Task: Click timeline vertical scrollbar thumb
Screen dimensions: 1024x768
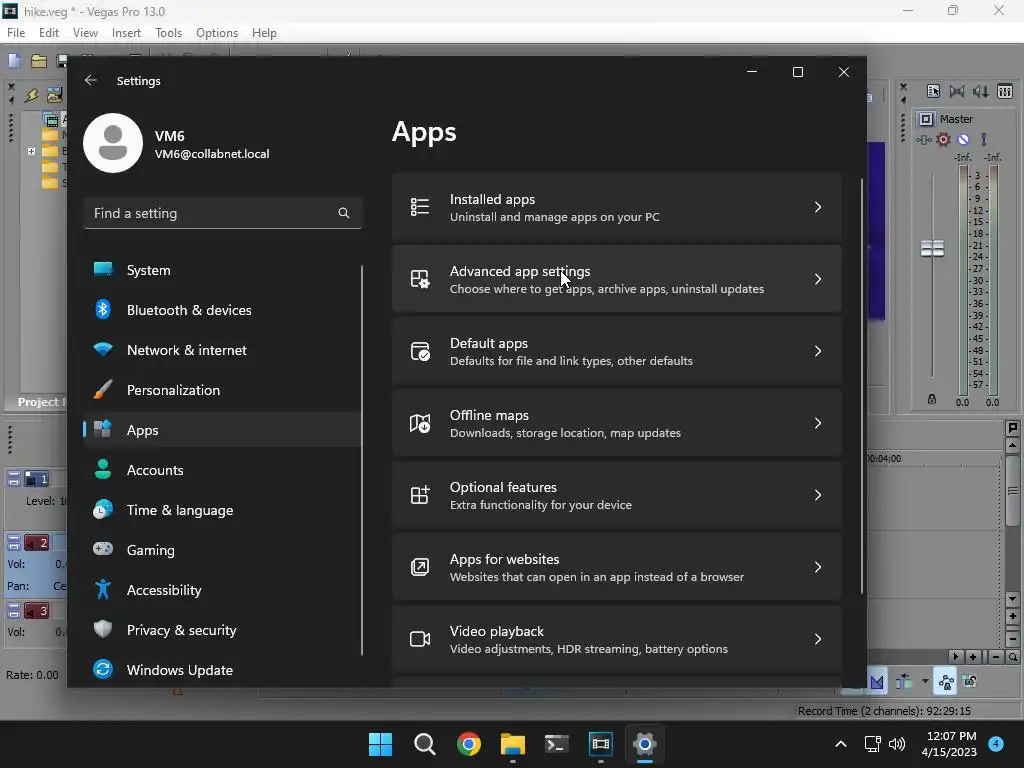Action: pyautogui.click(x=1012, y=491)
